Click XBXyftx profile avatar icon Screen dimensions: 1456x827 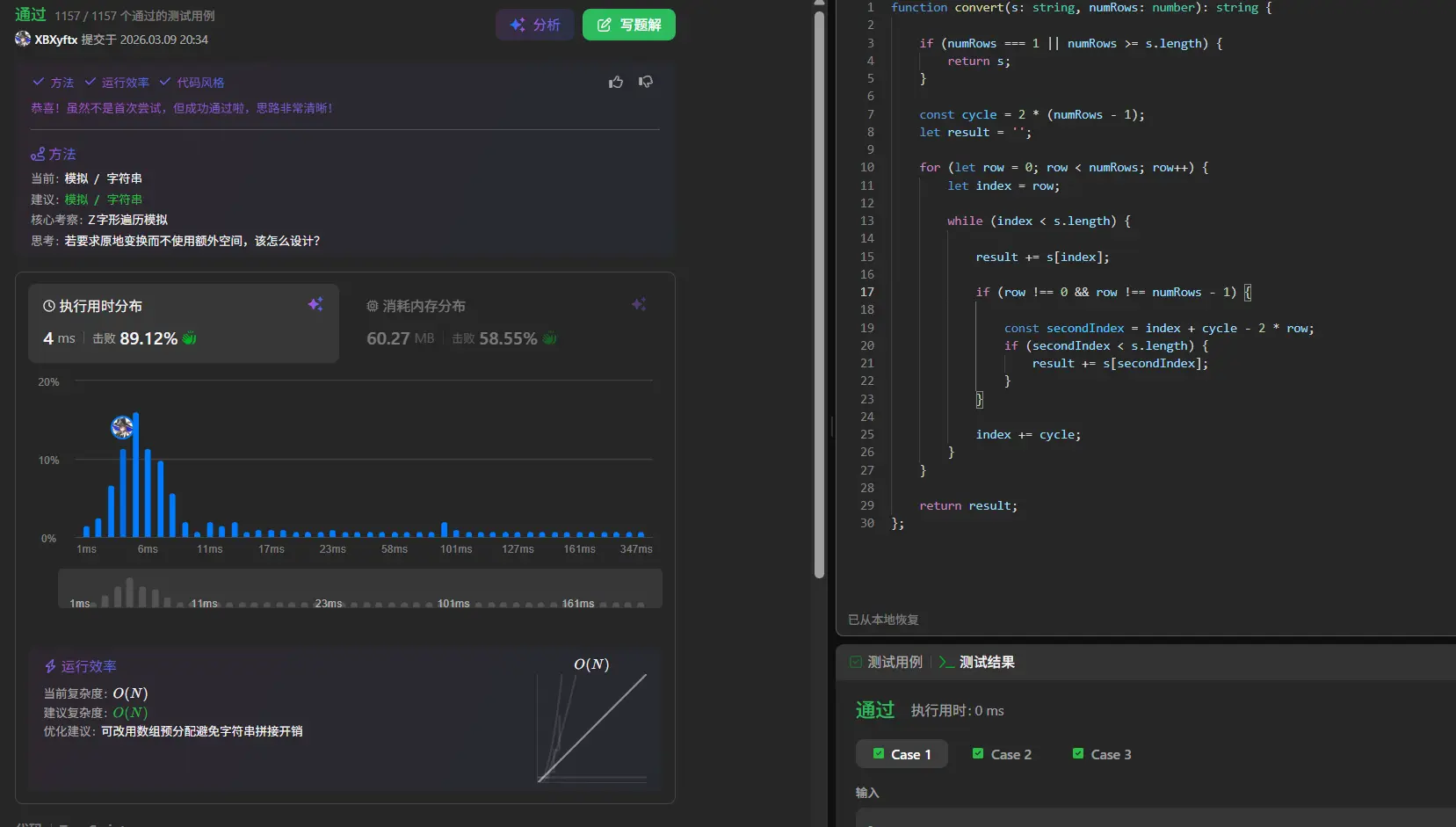click(x=23, y=39)
